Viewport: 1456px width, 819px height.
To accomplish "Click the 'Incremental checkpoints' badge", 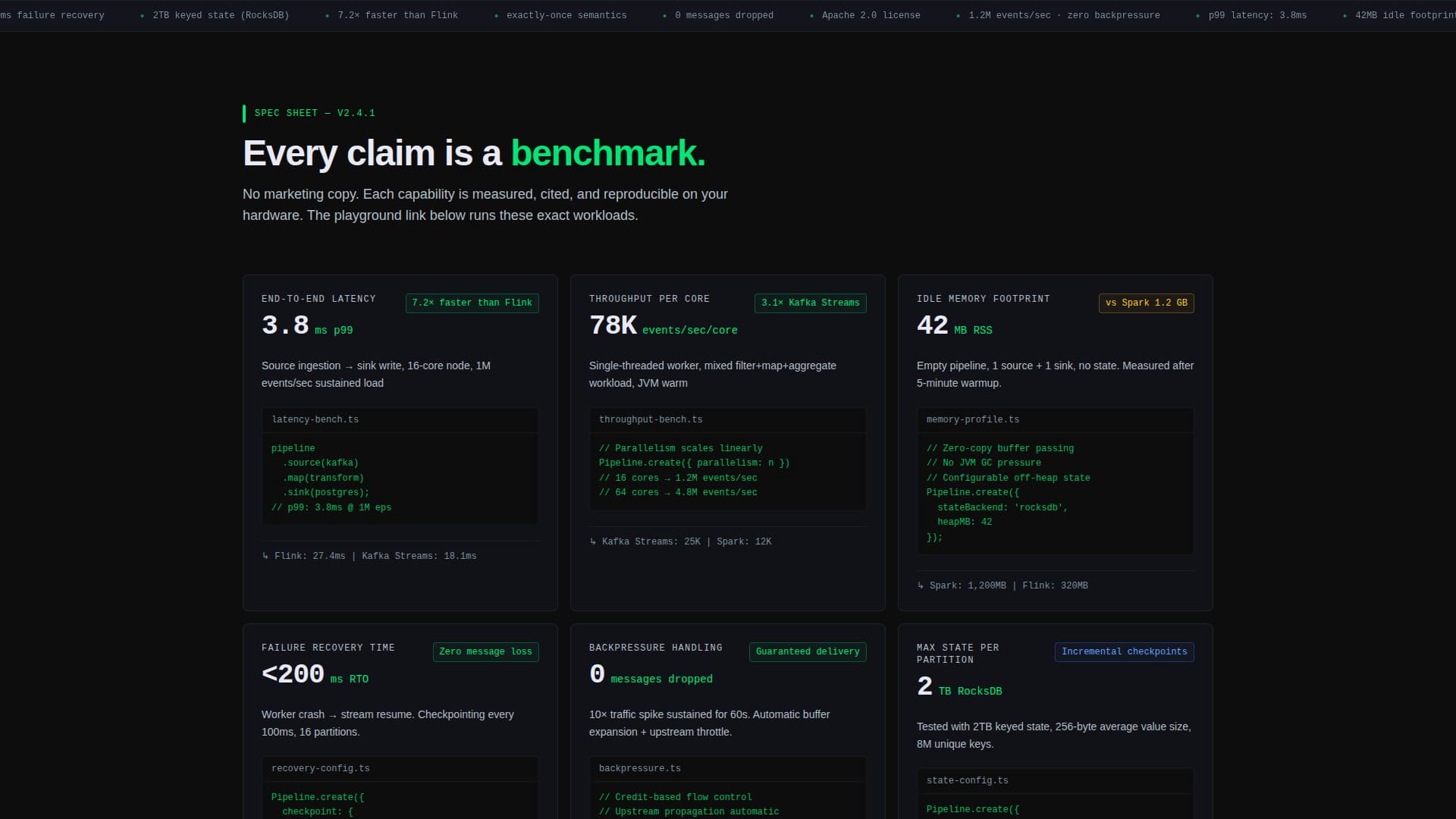I will click(1124, 652).
